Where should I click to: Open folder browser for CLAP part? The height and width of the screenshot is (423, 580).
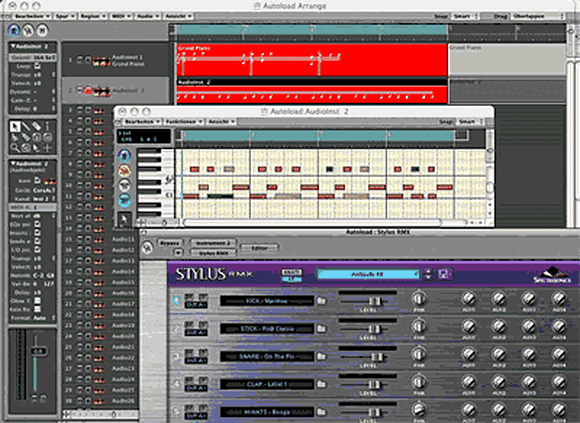coord(321,384)
